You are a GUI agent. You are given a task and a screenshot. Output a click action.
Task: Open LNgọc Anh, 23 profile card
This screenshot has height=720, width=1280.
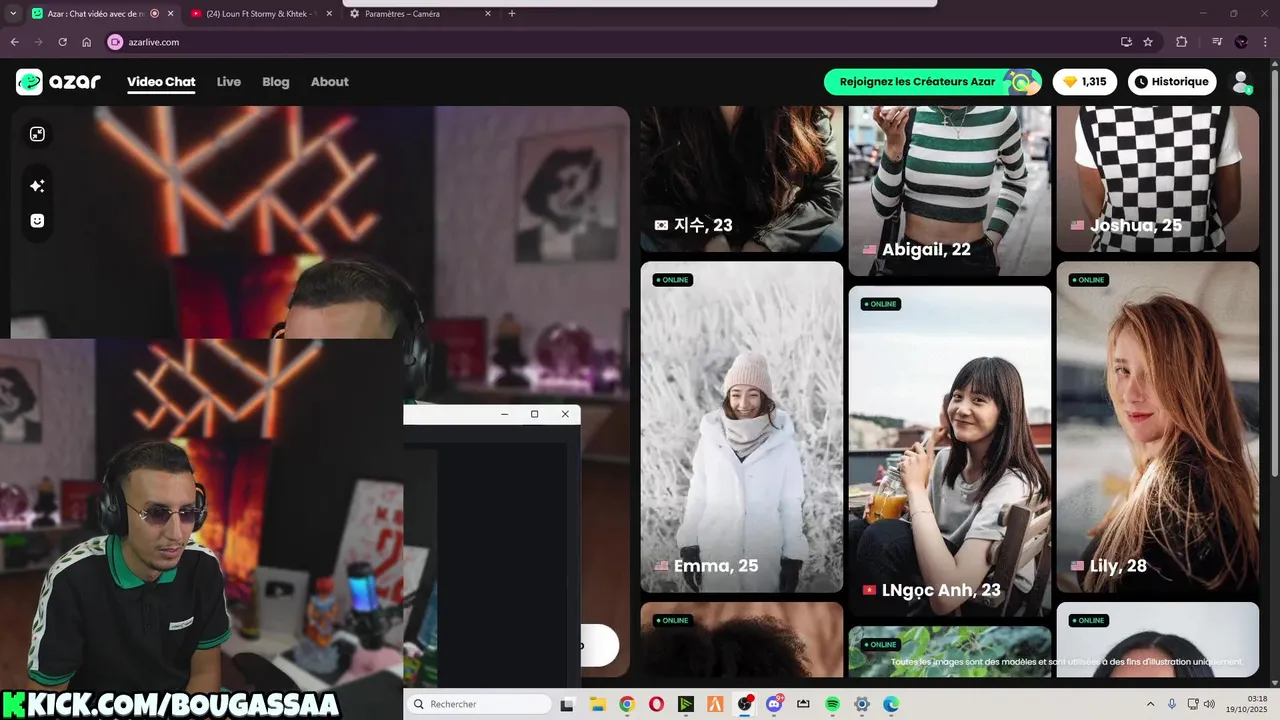pyautogui.click(x=950, y=451)
